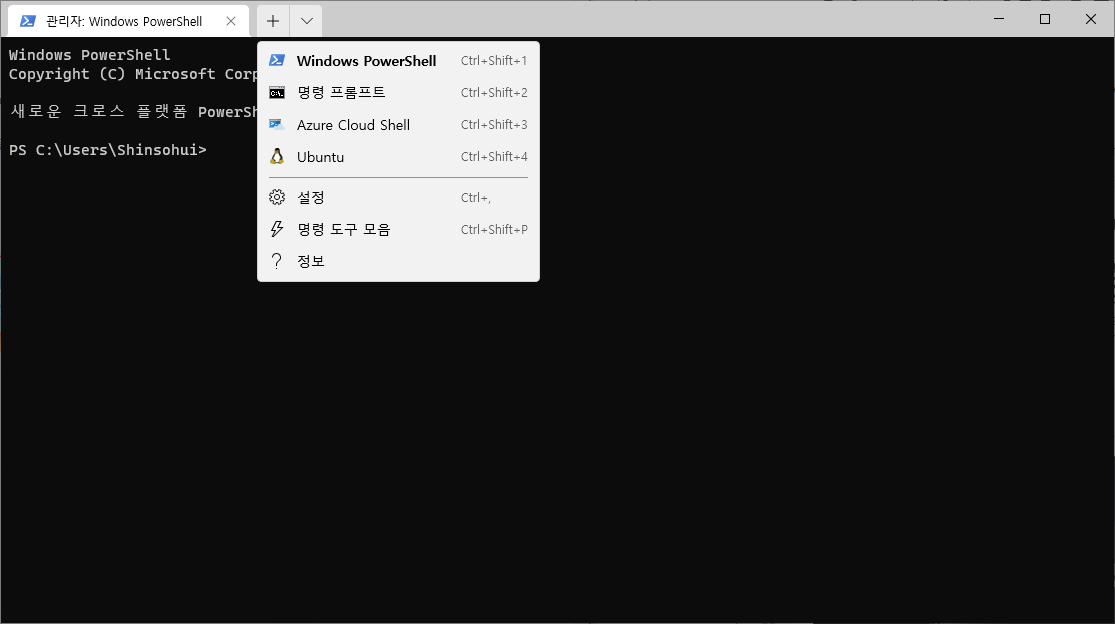Open Ubuntu profile from dropdown menu
This screenshot has height=624, width=1115.
click(398, 156)
